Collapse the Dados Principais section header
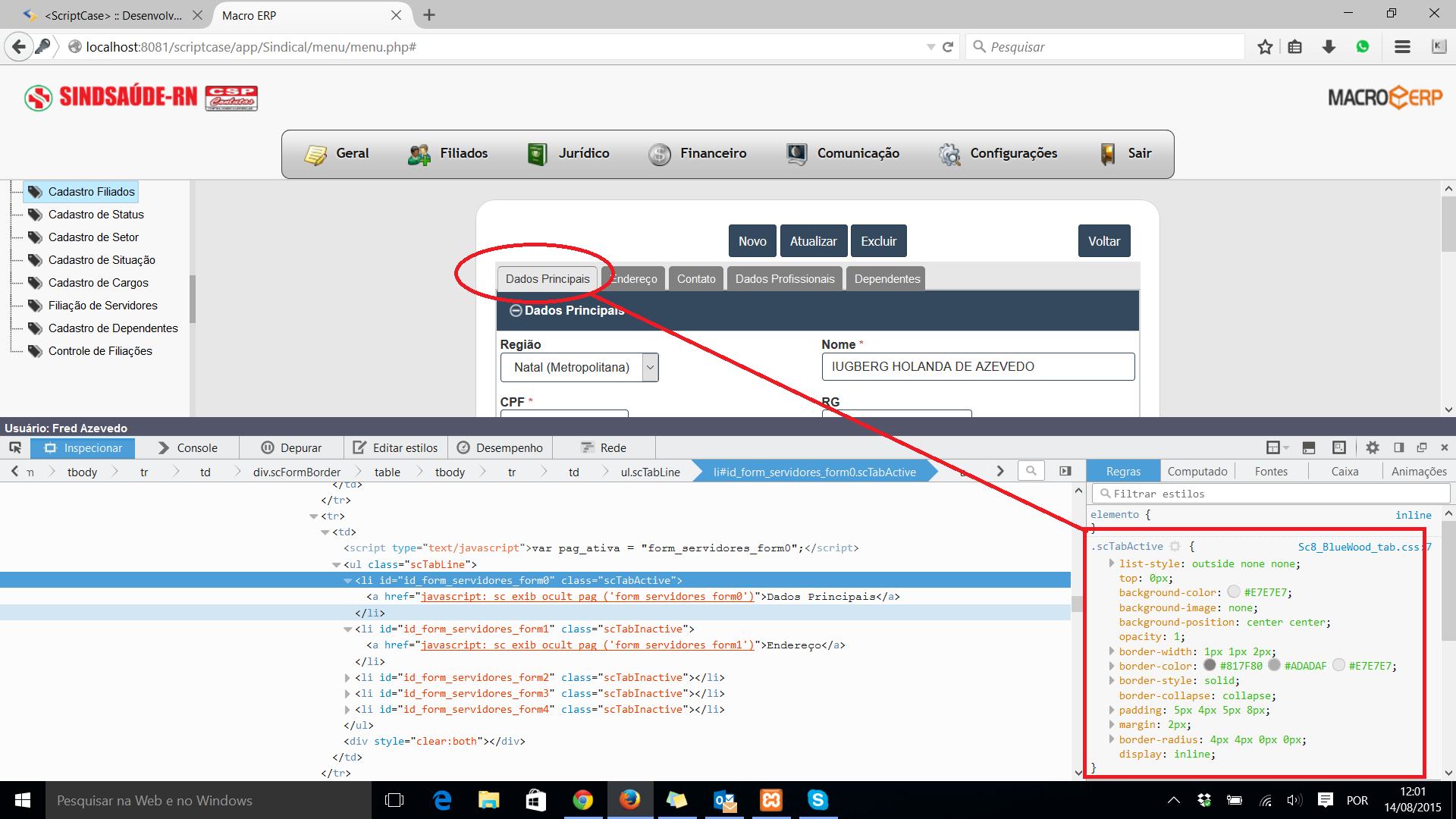This screenshot has width=1456, height=819. [x=516, y=311]
